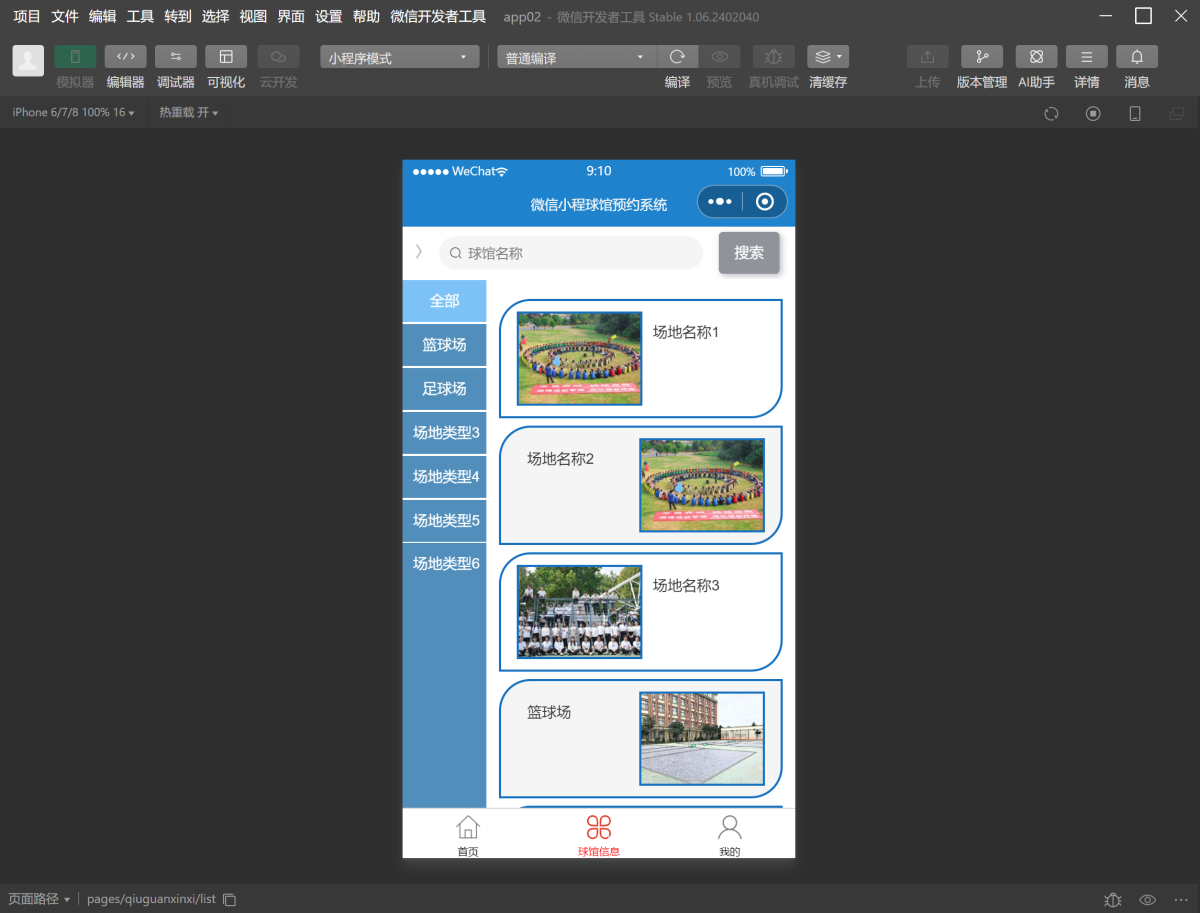Toggle the Debugger panel button

click(x=175, y=57)
